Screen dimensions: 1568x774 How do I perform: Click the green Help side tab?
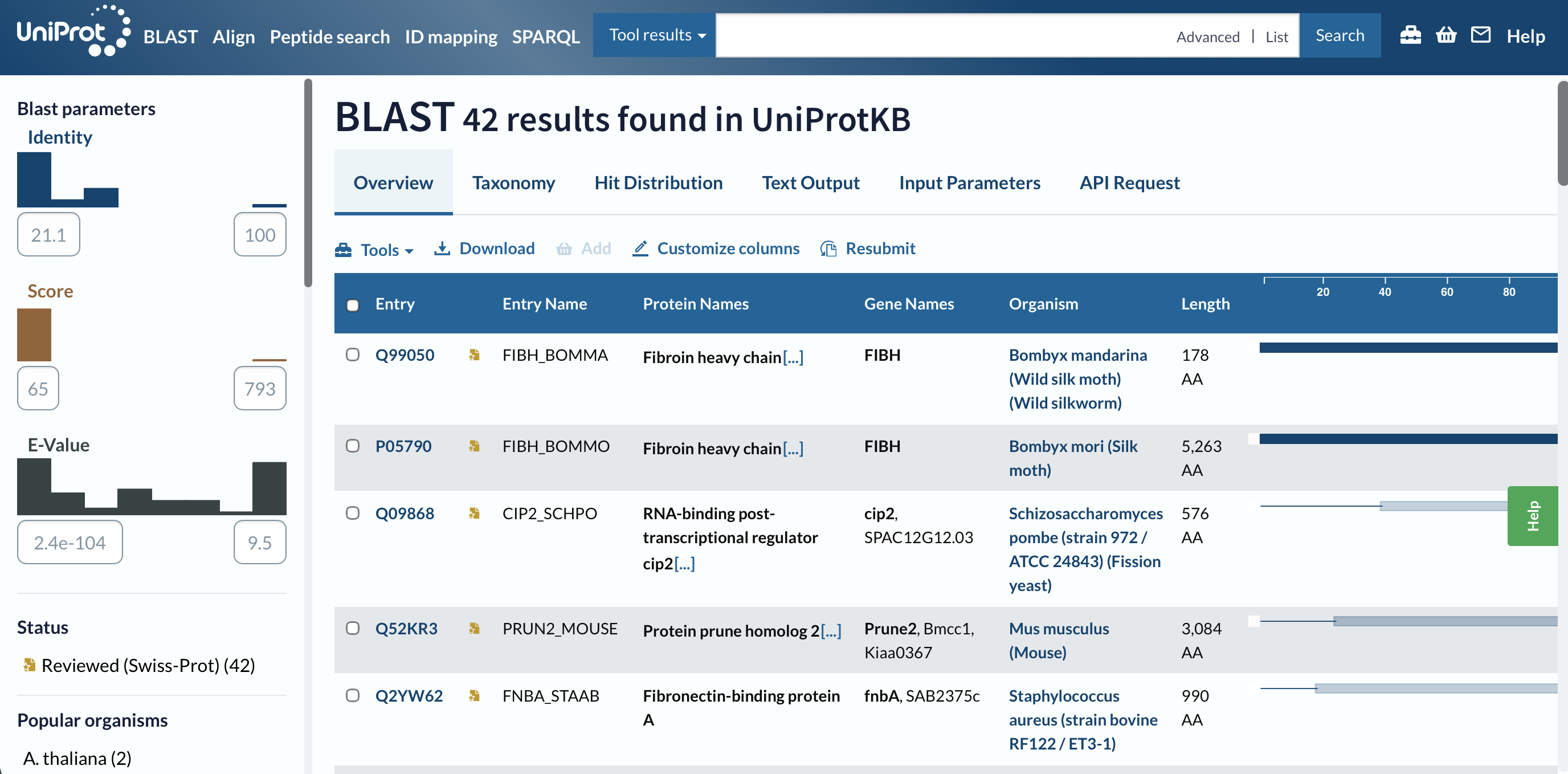click(1533, 516)
